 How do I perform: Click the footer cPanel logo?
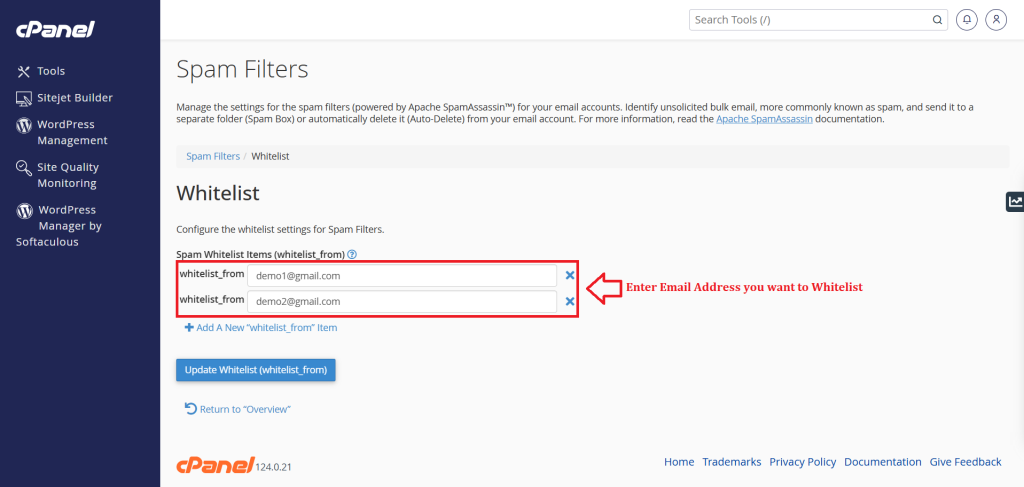[214, 464]
